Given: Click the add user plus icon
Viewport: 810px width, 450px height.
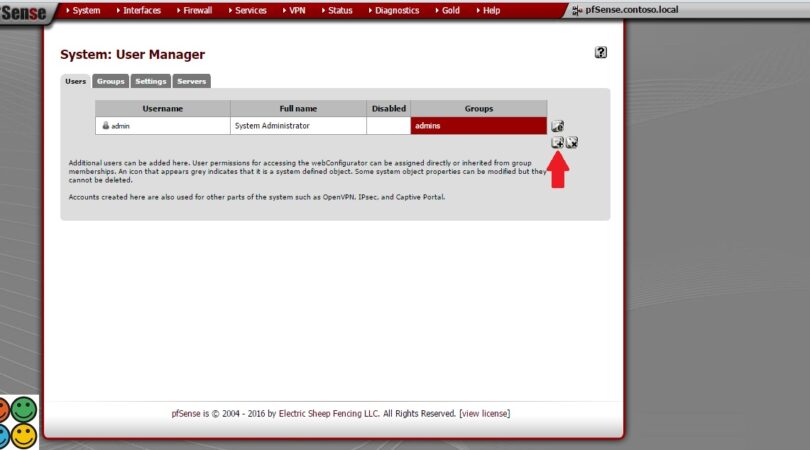Looking at the screenshot, I should [x=557, y=142].
